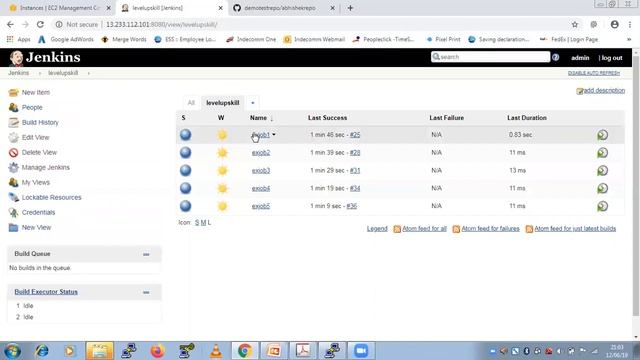Expand the Jenkins breadcrumb chevron

click(40, 73)
